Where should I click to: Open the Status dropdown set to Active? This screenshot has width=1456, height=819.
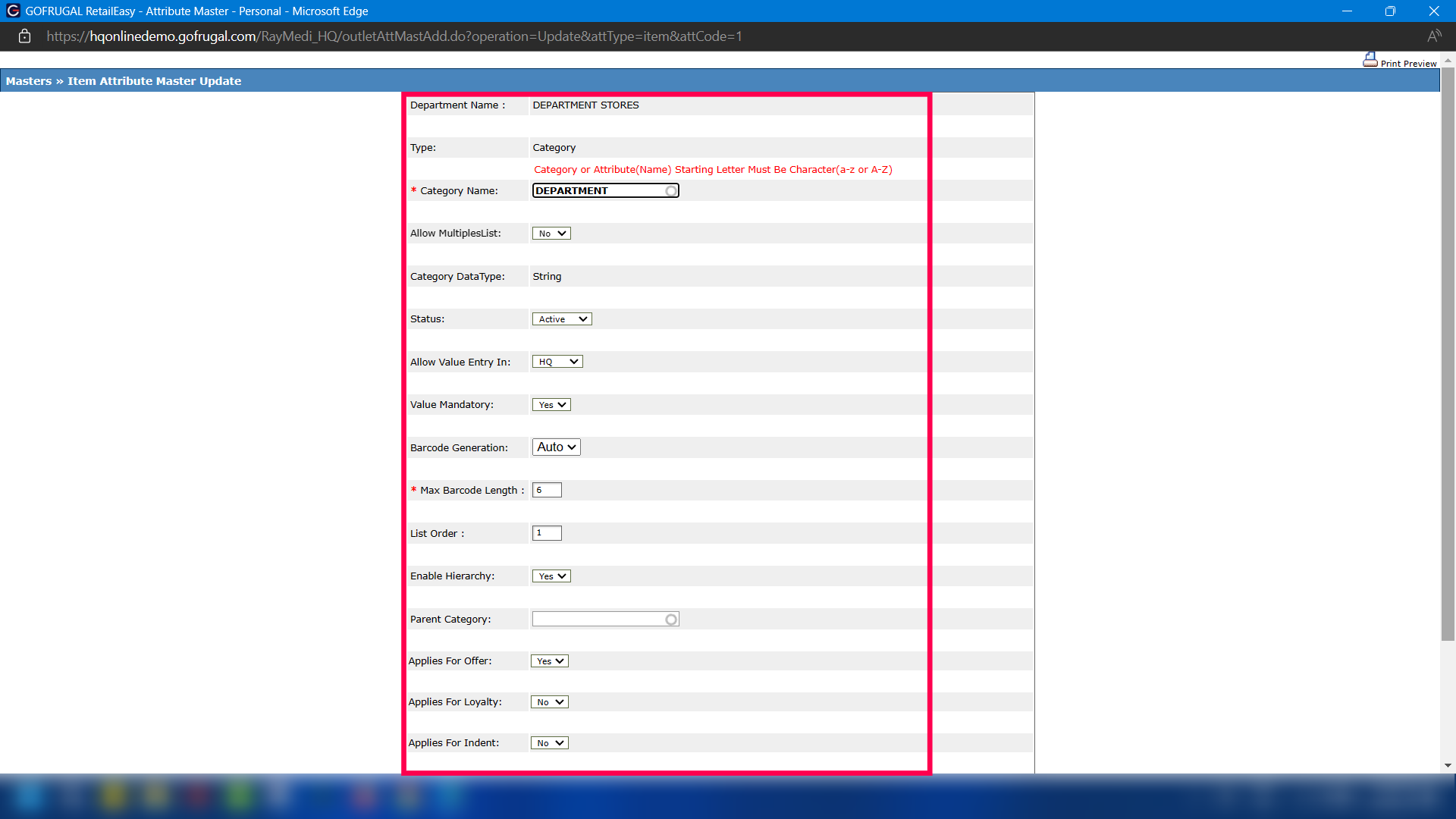point(562,319)
